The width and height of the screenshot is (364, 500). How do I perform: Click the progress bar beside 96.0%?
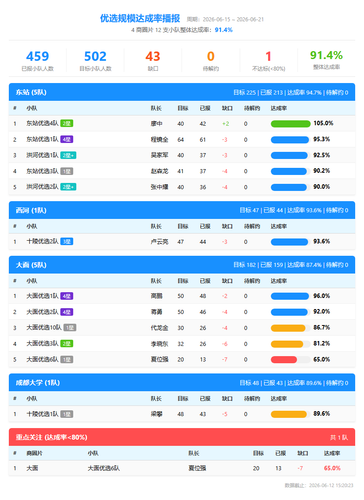[291, 296]
